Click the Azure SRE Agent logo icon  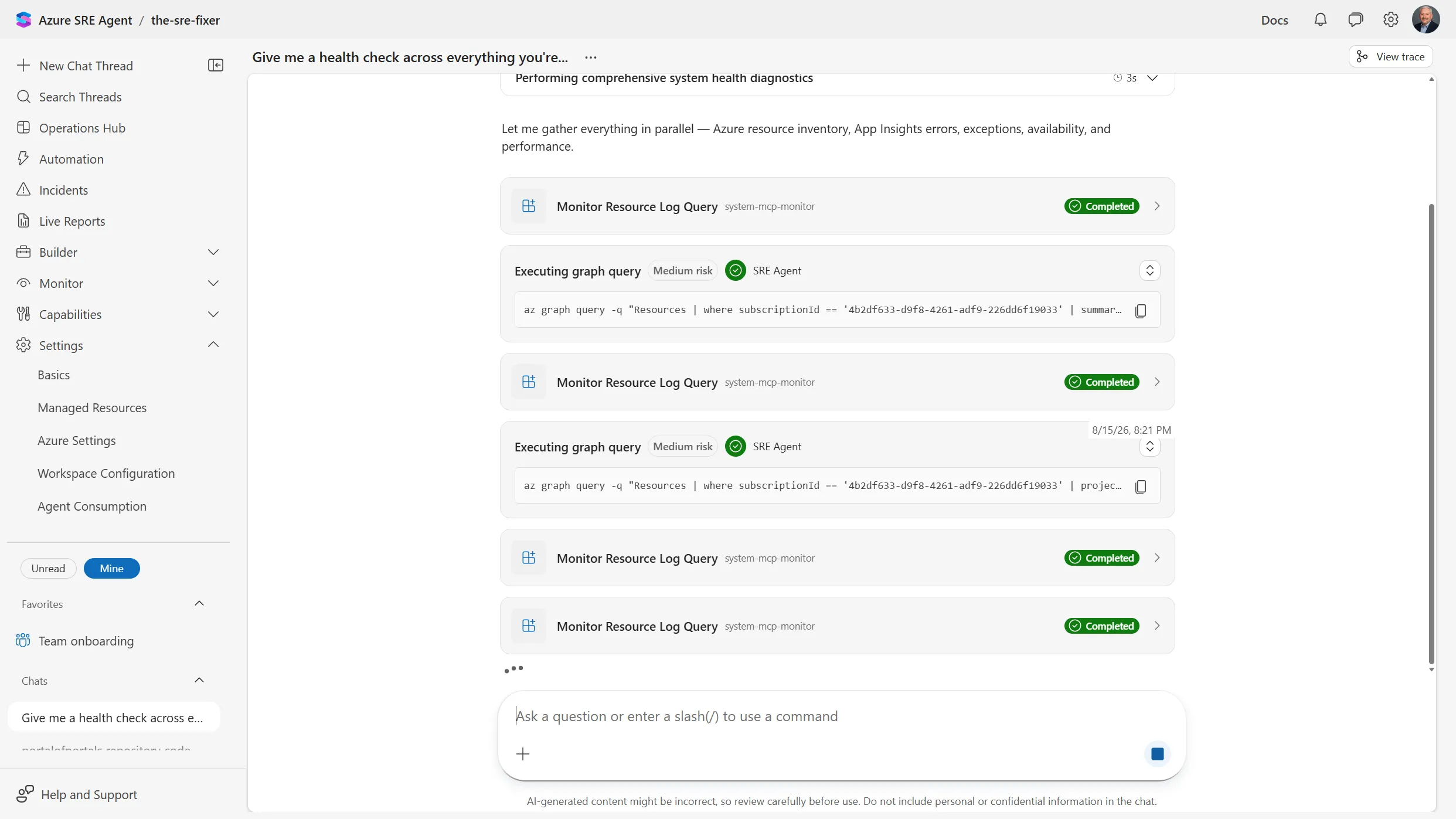pos(23,20)
